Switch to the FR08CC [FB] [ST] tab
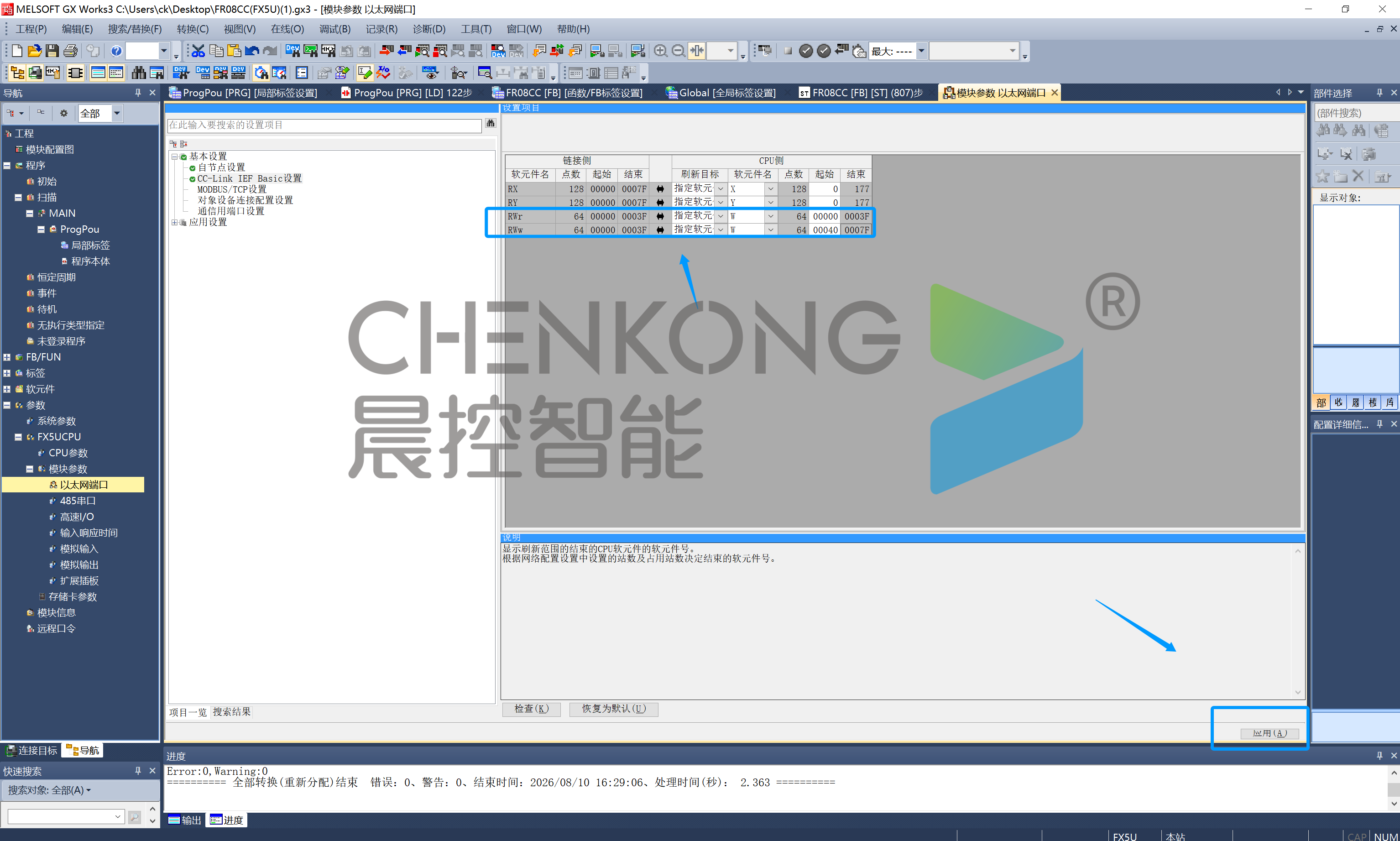This screenshot has height=841, width=1400. 861,92
